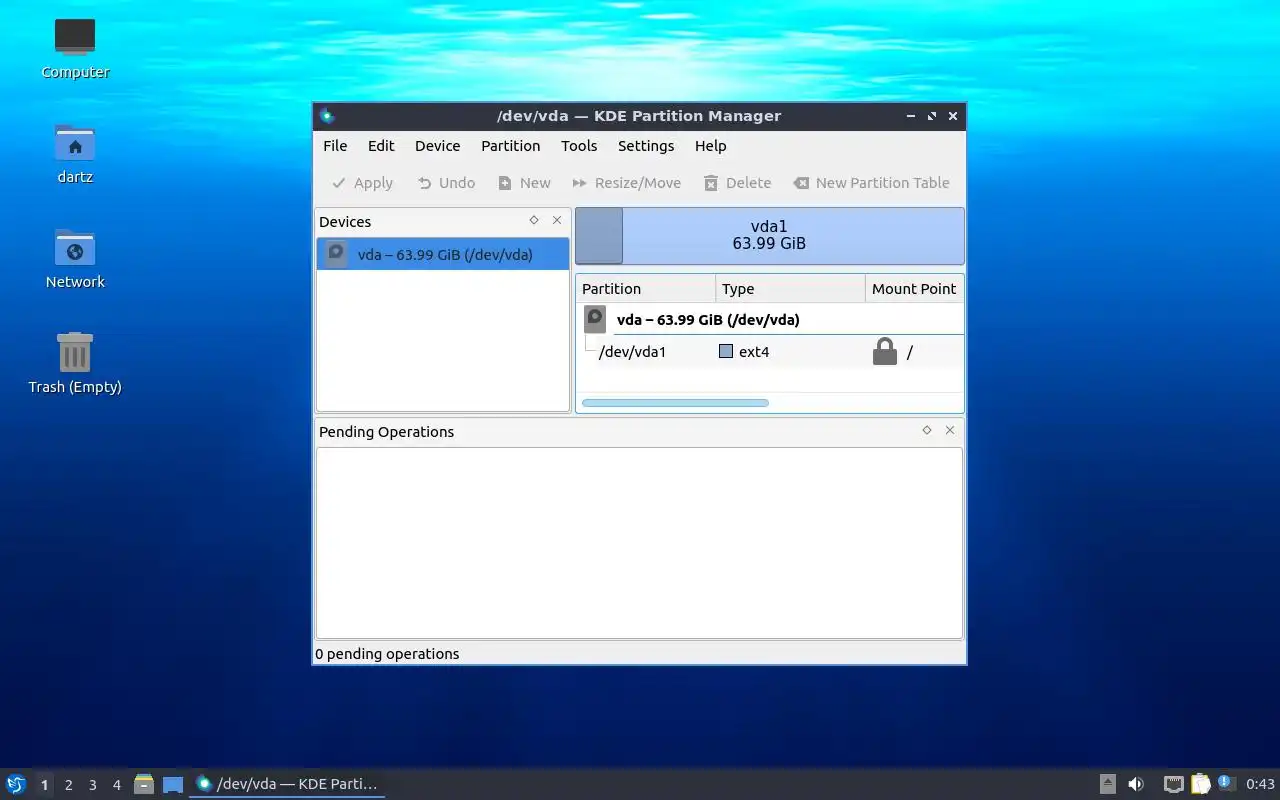Click KDE Partition Manager taskbar entry
This screenshot has height=800, width=1280.
pos(287,784)
